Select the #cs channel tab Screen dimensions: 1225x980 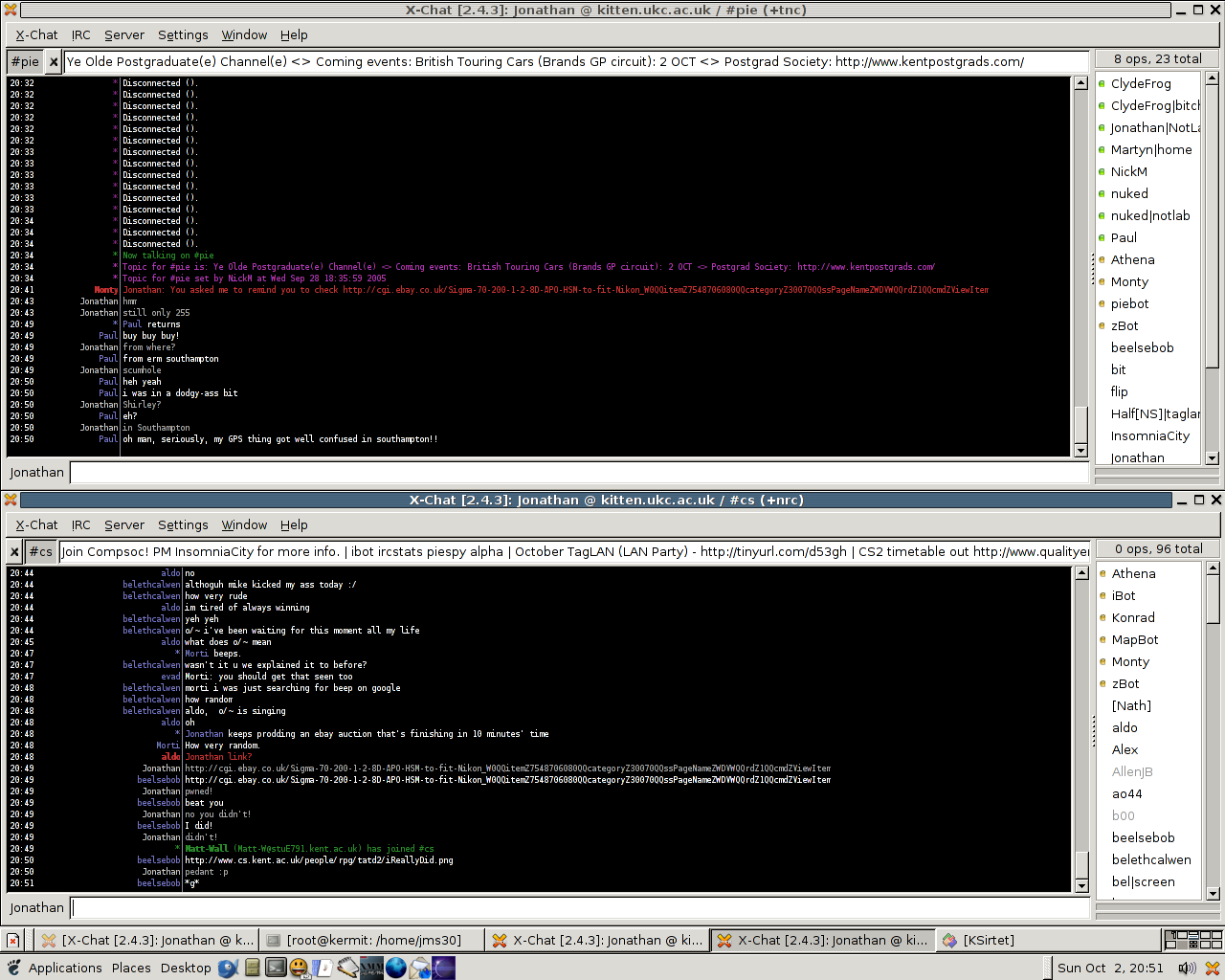pyautogui.click(x=40, y=551)
